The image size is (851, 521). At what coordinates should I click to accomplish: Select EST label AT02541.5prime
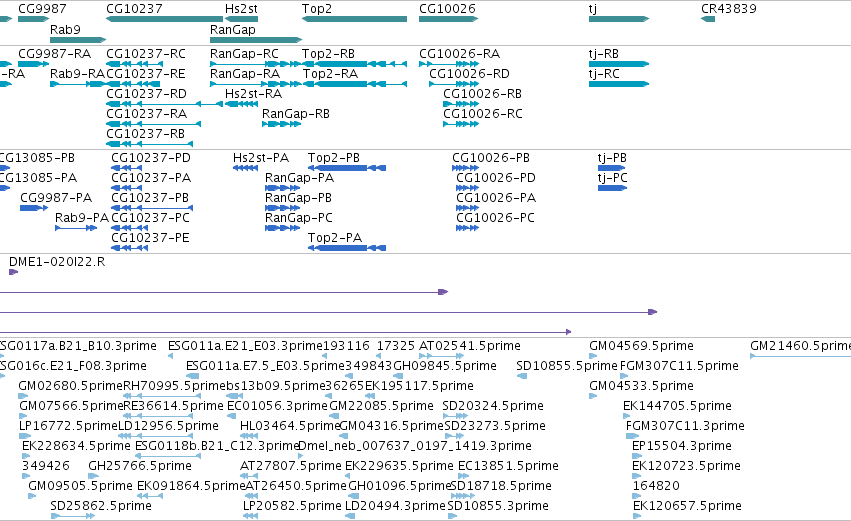click(470, 346)
